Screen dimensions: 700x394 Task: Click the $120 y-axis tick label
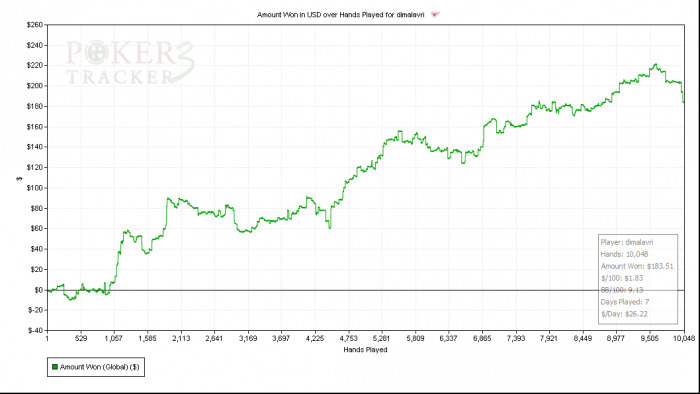click(35, 167)
